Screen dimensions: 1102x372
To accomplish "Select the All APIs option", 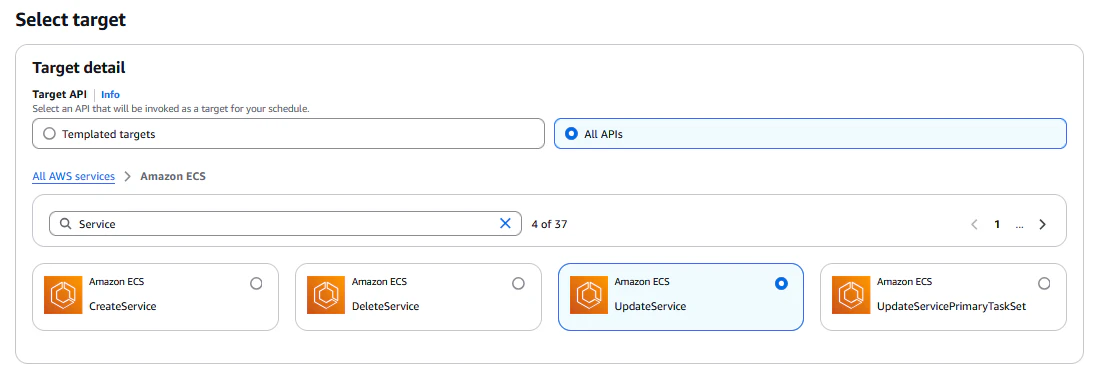I will [x=810, y=134].
